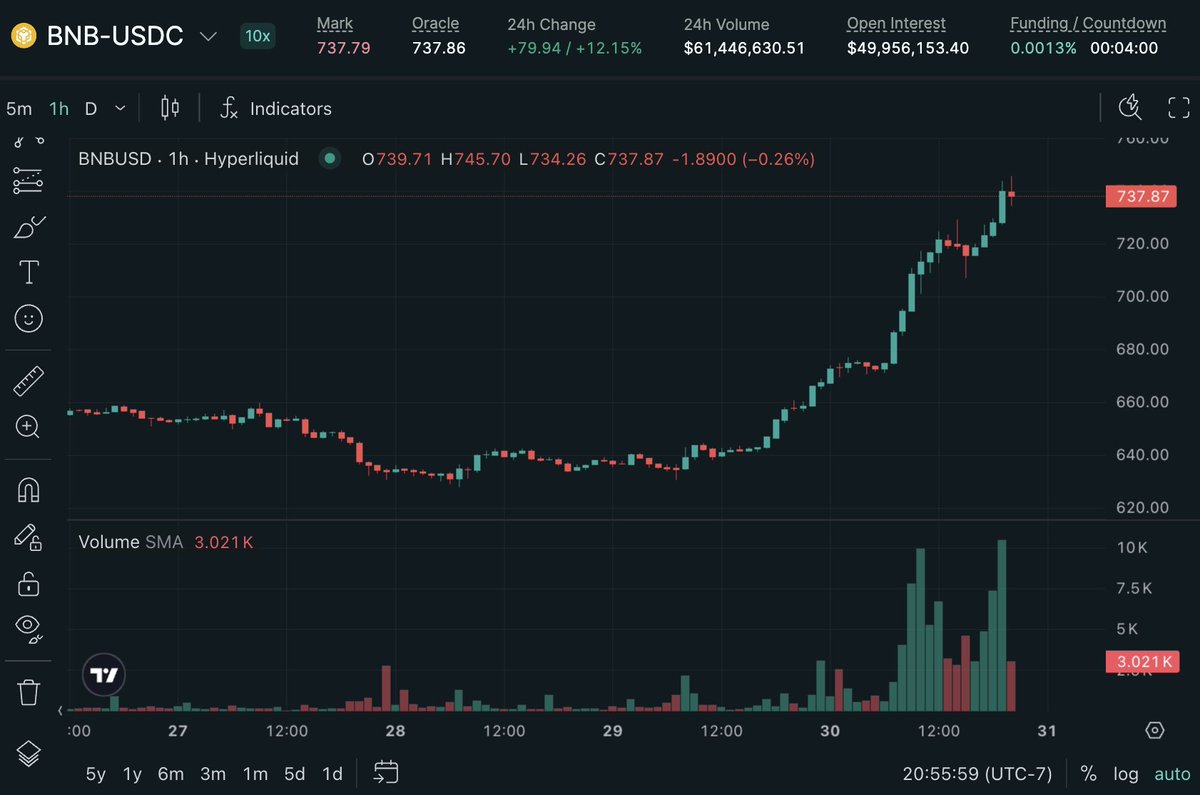Toggle stay in drawing mode pencil-lock
Viewport: 1200px width, 795px height.
pos(28,536)
